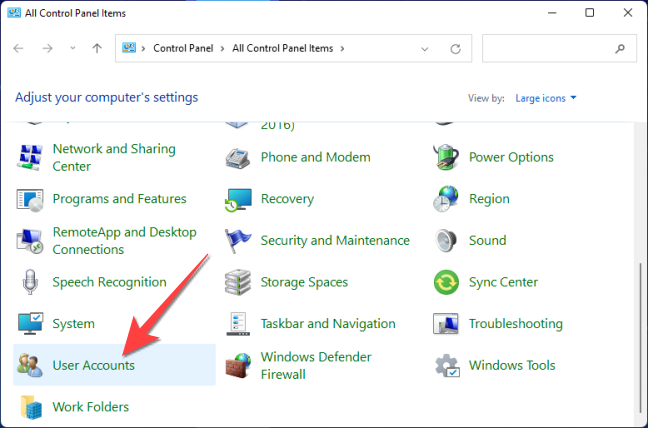Click the Sound speaker icon
648x428 pixels.
coord(446,240)
